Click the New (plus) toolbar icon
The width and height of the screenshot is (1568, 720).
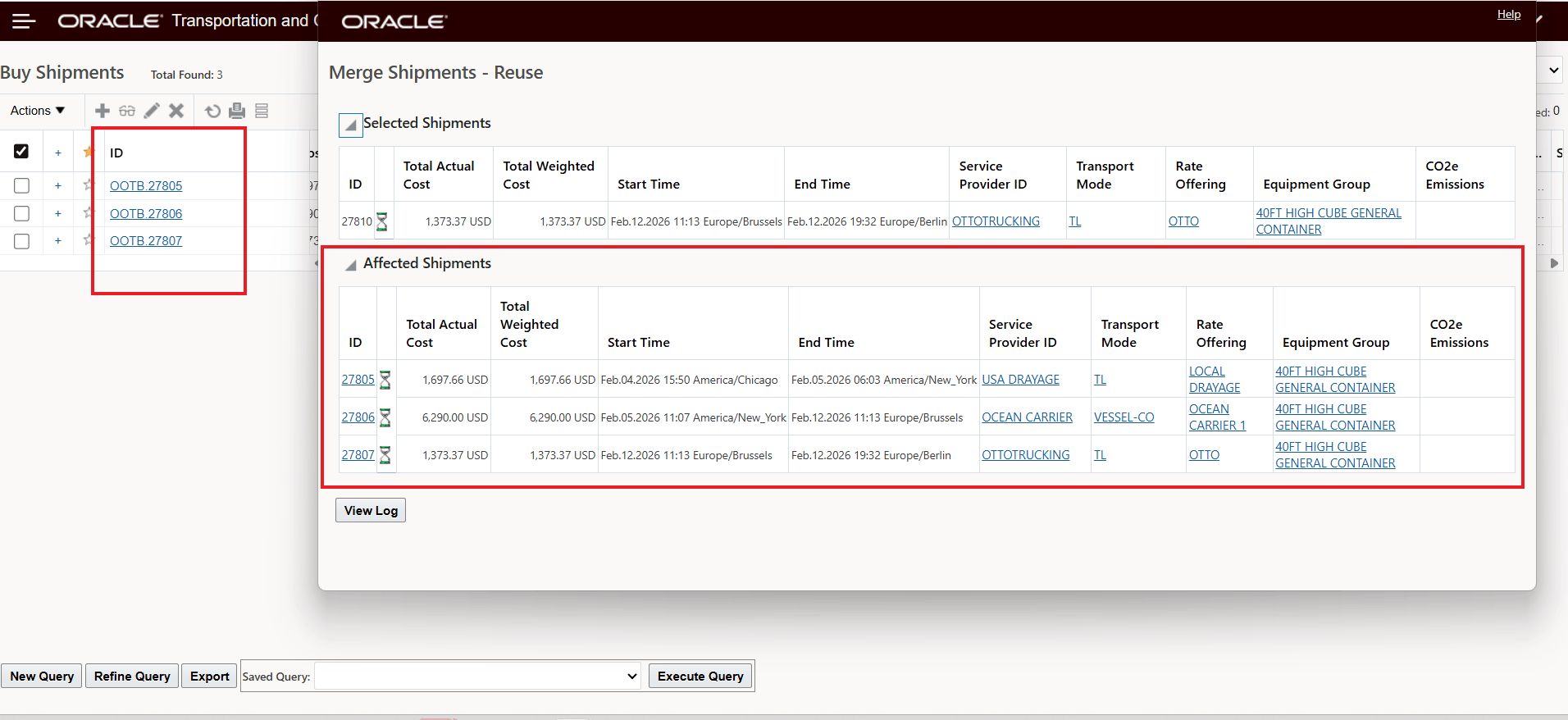click(x=103, y=111)
